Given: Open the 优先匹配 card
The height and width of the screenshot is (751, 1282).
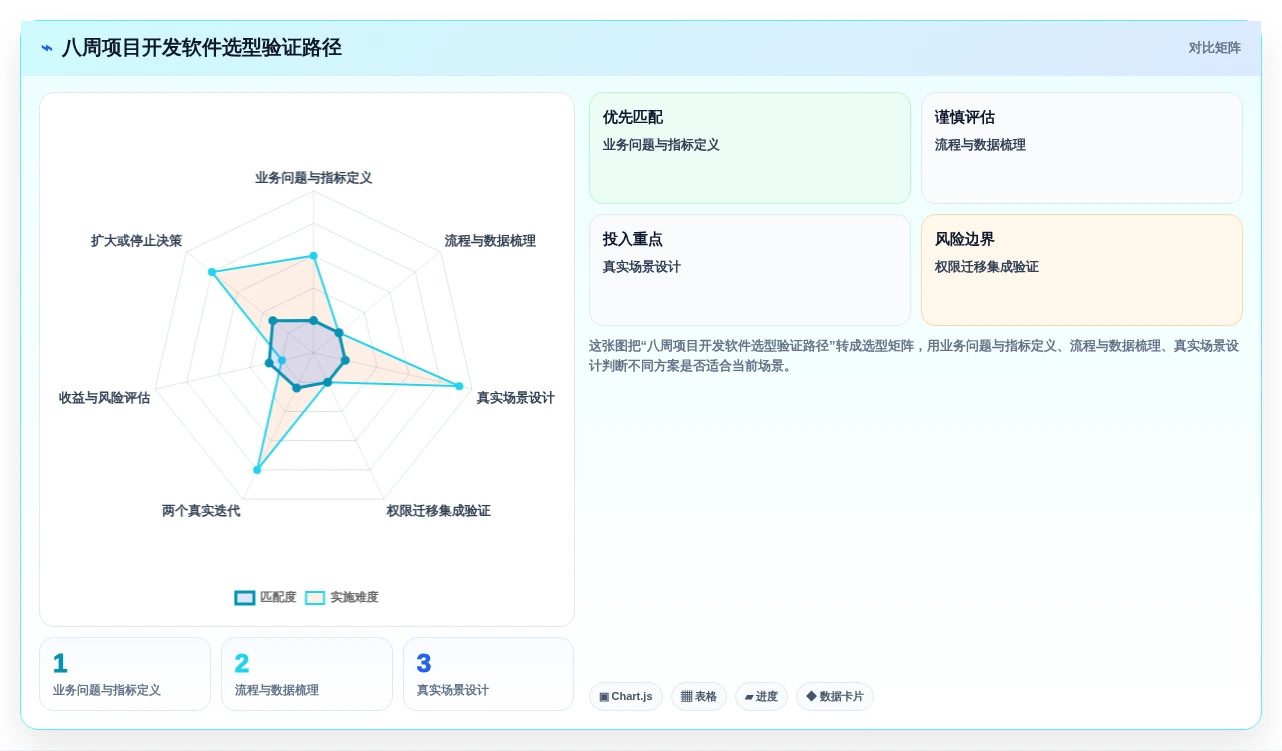Looking at the screenshot, I should (x=750, y=148).
